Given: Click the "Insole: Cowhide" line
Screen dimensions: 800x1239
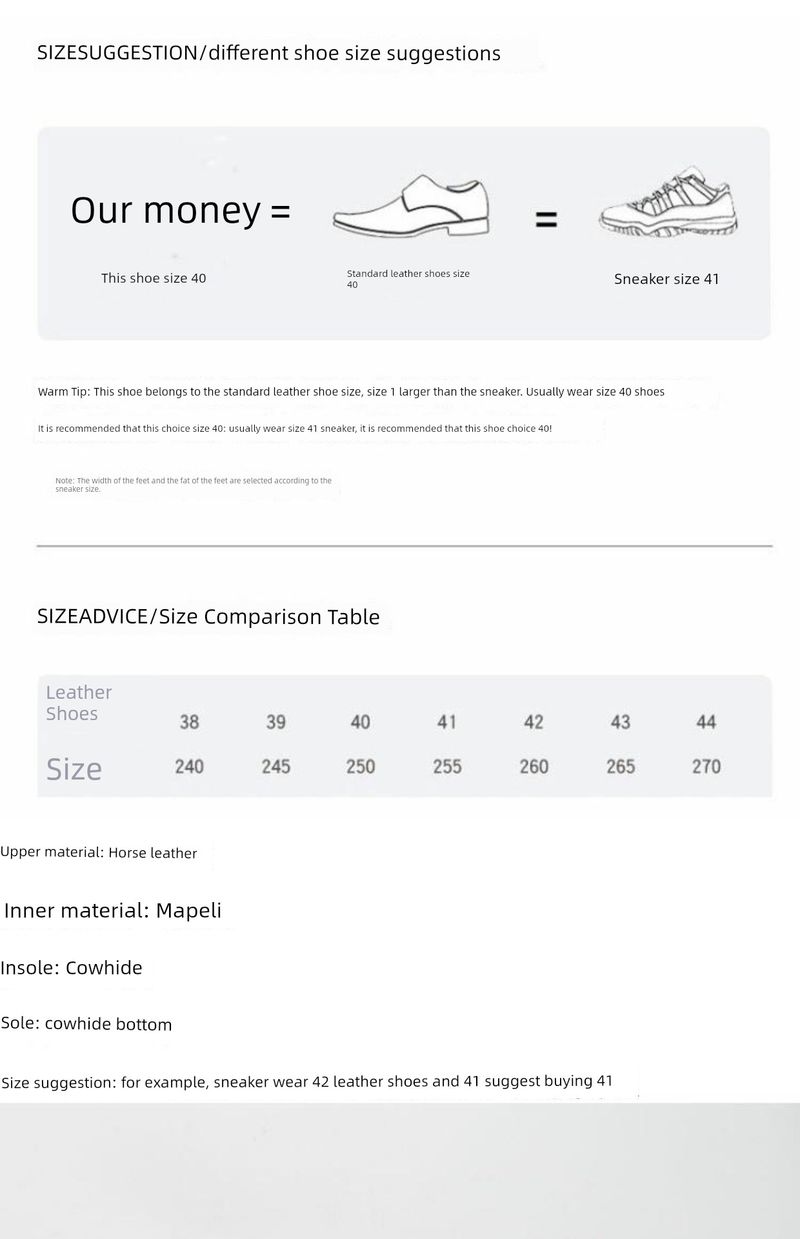Looking at the screenshot, I should (72, 967).
